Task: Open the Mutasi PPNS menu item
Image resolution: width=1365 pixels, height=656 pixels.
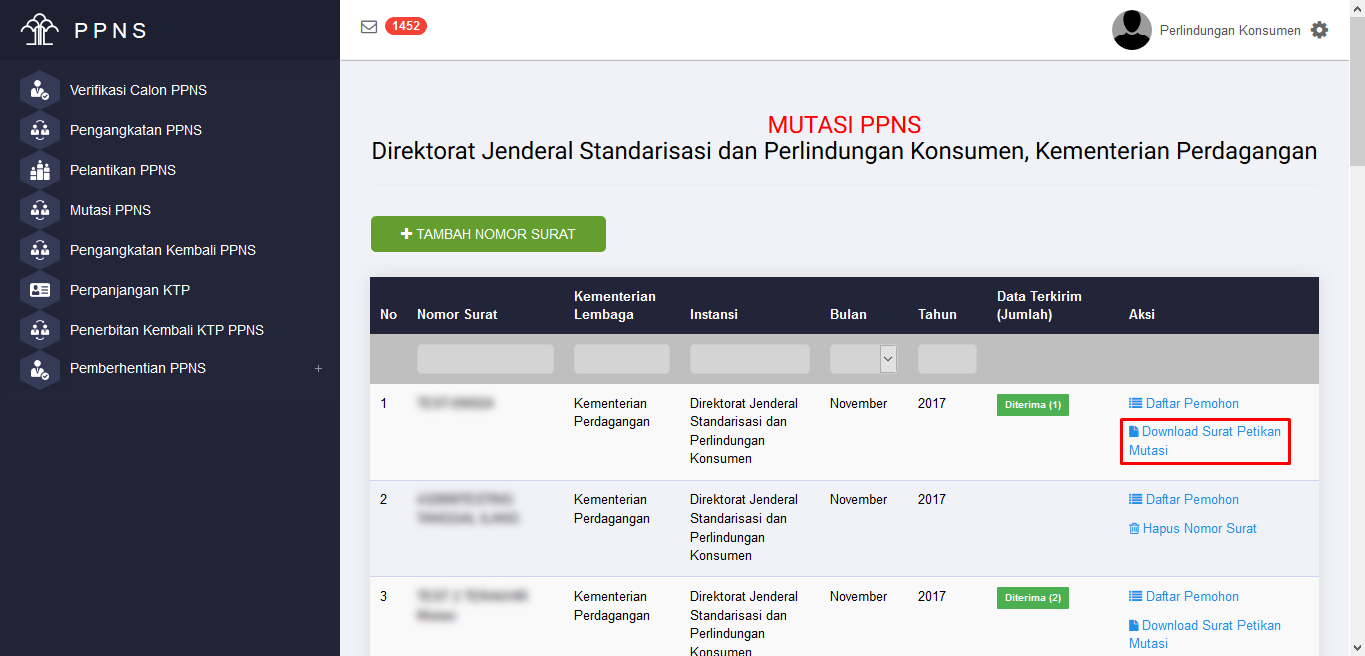Action: pos(110,210)
